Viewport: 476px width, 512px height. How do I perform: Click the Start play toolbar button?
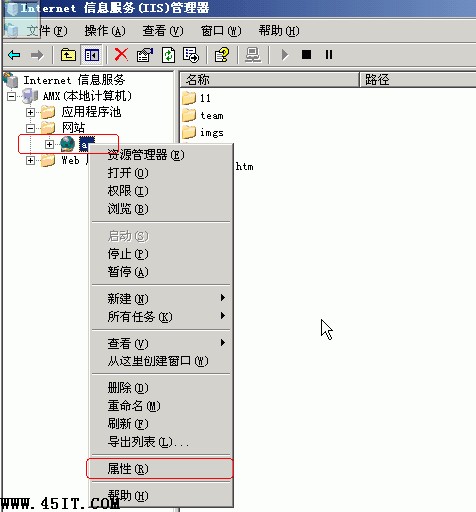coord(285,55)
